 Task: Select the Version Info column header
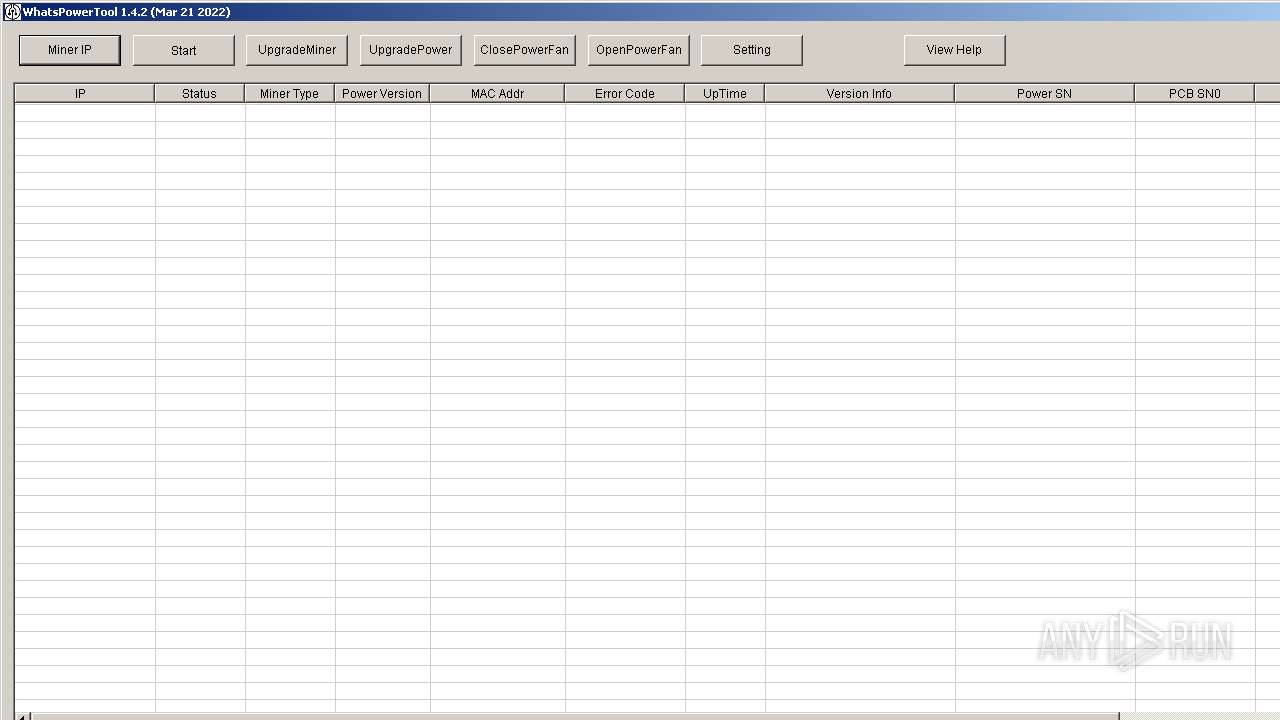[x=859, y=93]
